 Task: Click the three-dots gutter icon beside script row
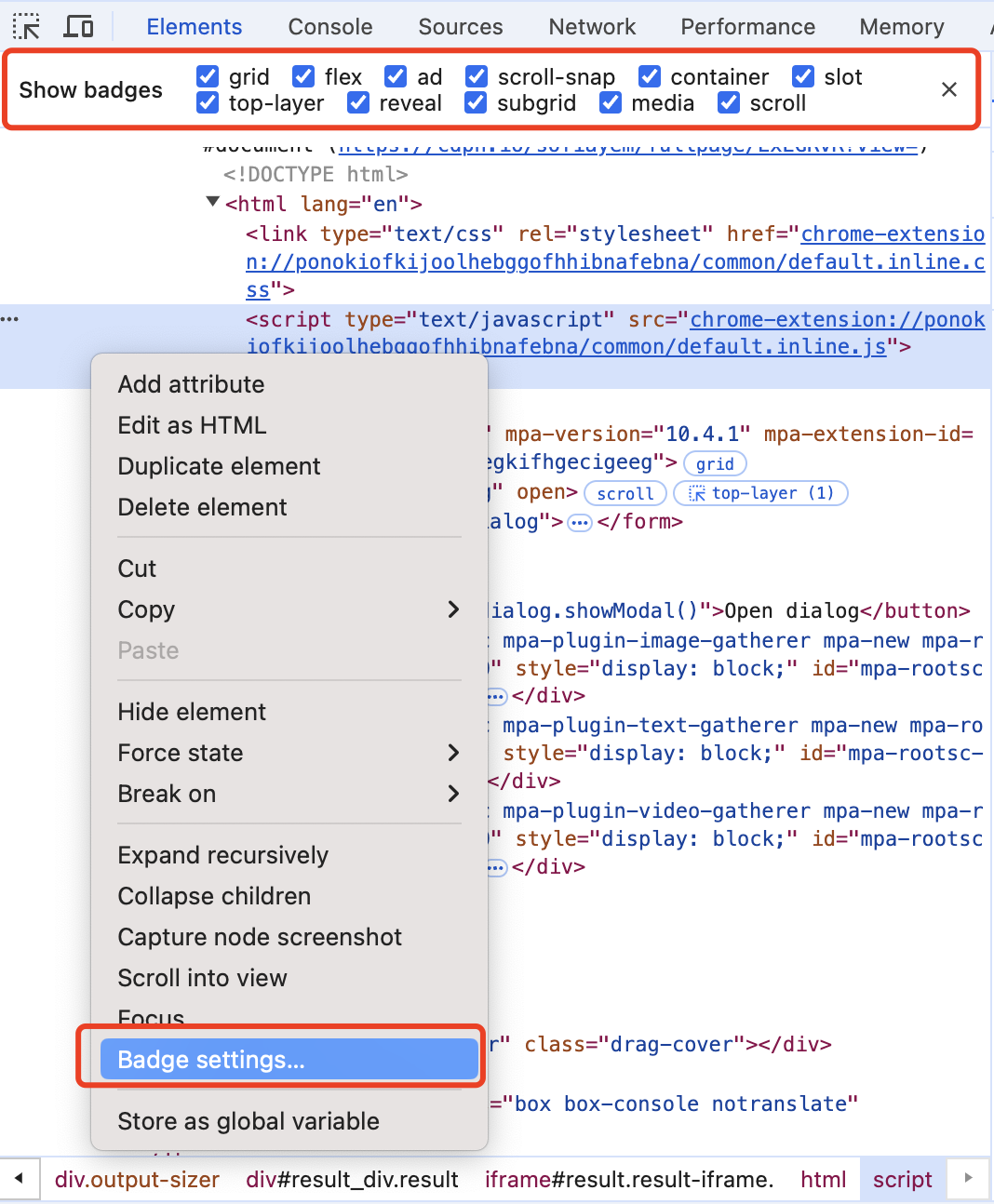pos(10,319)
